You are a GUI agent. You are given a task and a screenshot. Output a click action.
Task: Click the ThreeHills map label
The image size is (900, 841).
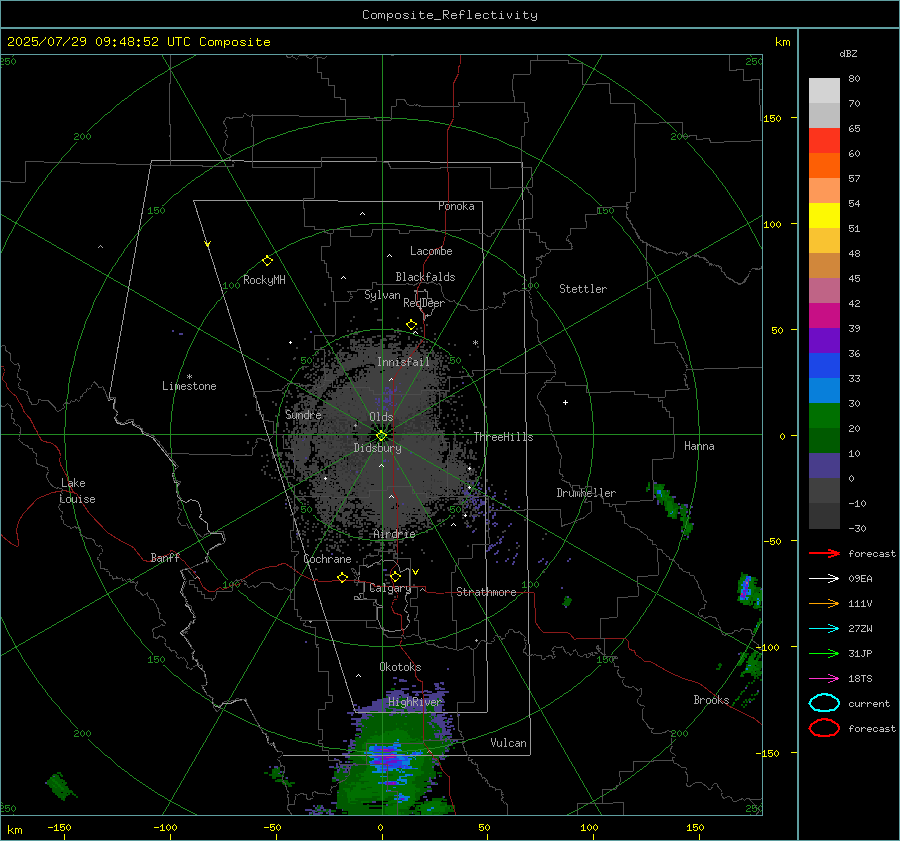(503, 437)
